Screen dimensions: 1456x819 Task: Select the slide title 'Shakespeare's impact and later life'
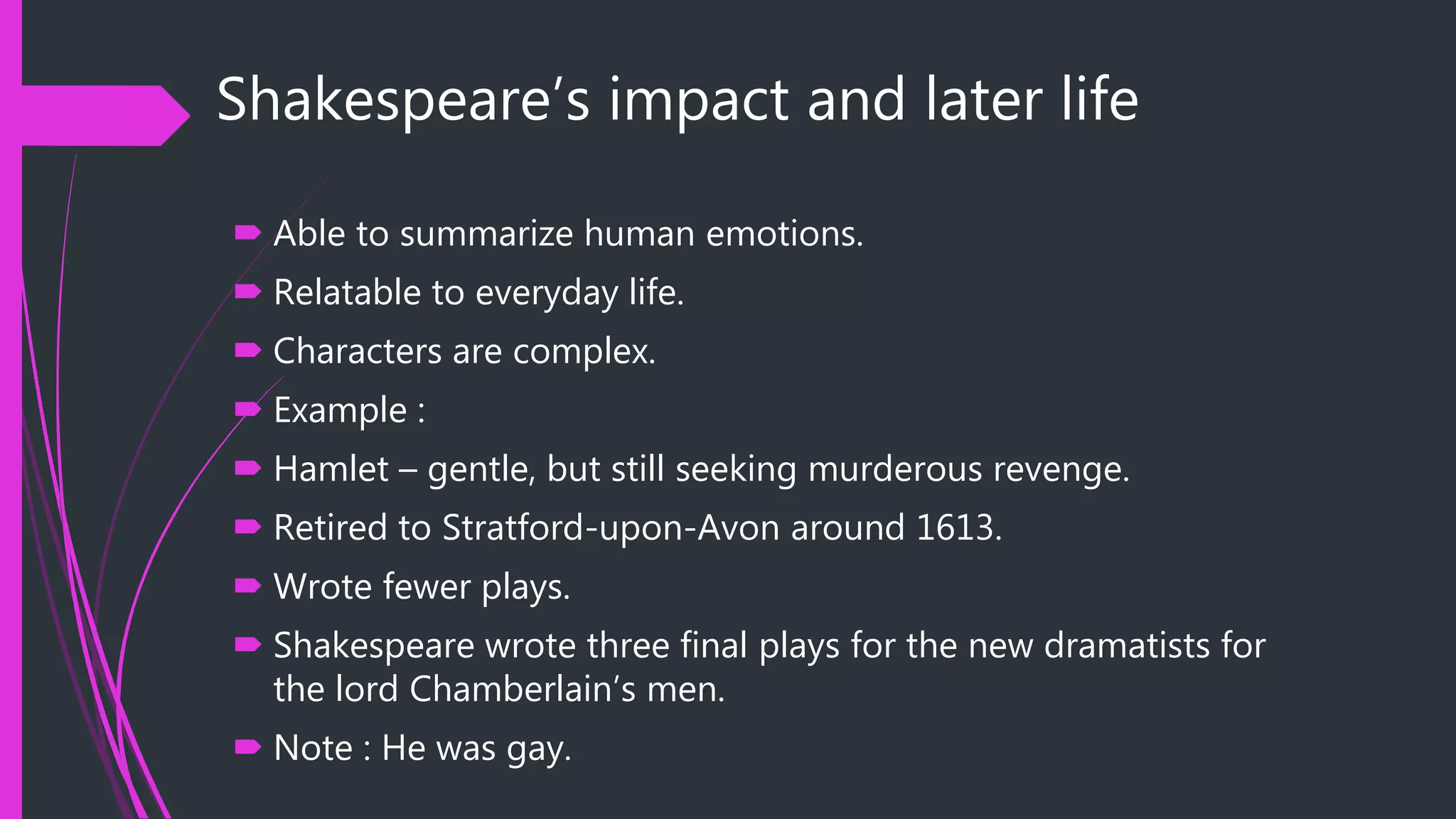coord(678,100)
